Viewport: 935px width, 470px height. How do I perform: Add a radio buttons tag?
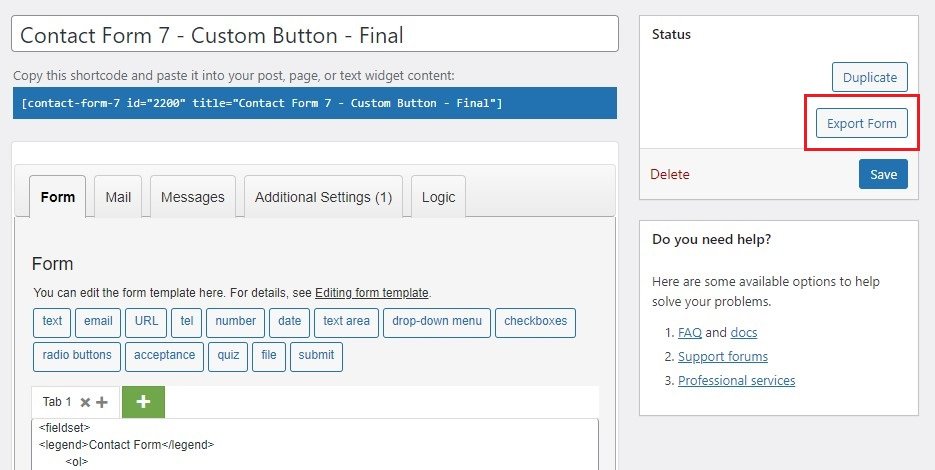(76, 356)
